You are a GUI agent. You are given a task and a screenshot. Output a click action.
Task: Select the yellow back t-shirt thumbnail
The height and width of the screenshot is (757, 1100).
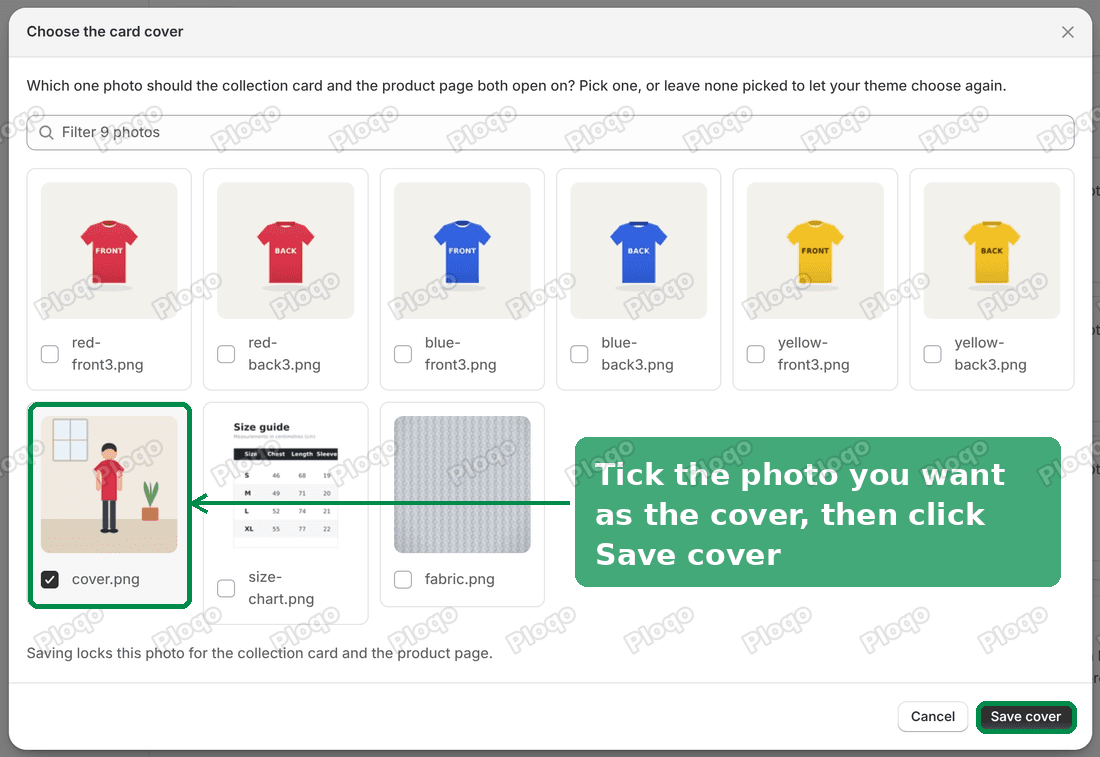[992, 250]
